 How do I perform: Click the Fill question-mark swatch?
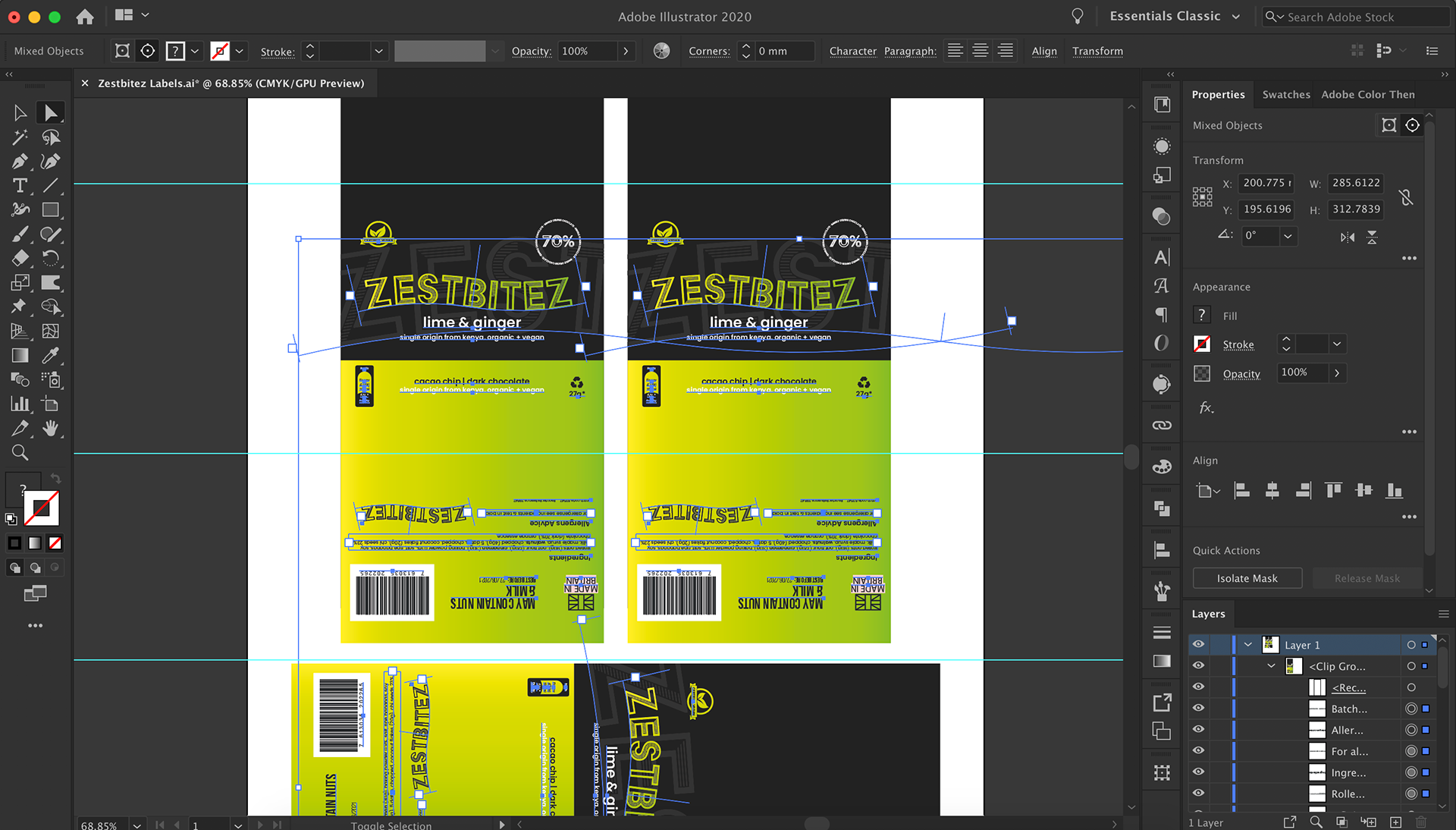[1202, 315]
